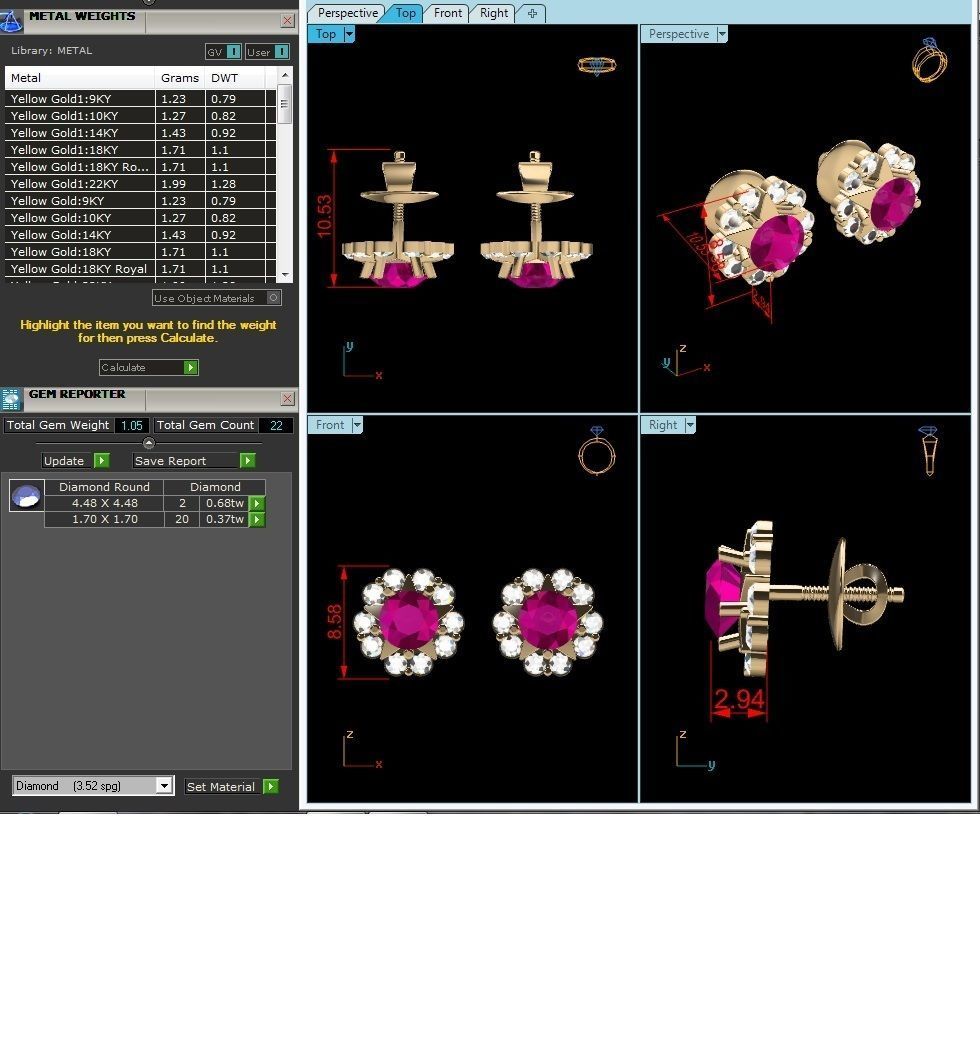This screenshot has height=1064, width=980.
Task: Click the metal list scroll down arrow
Action: (285, 275)
